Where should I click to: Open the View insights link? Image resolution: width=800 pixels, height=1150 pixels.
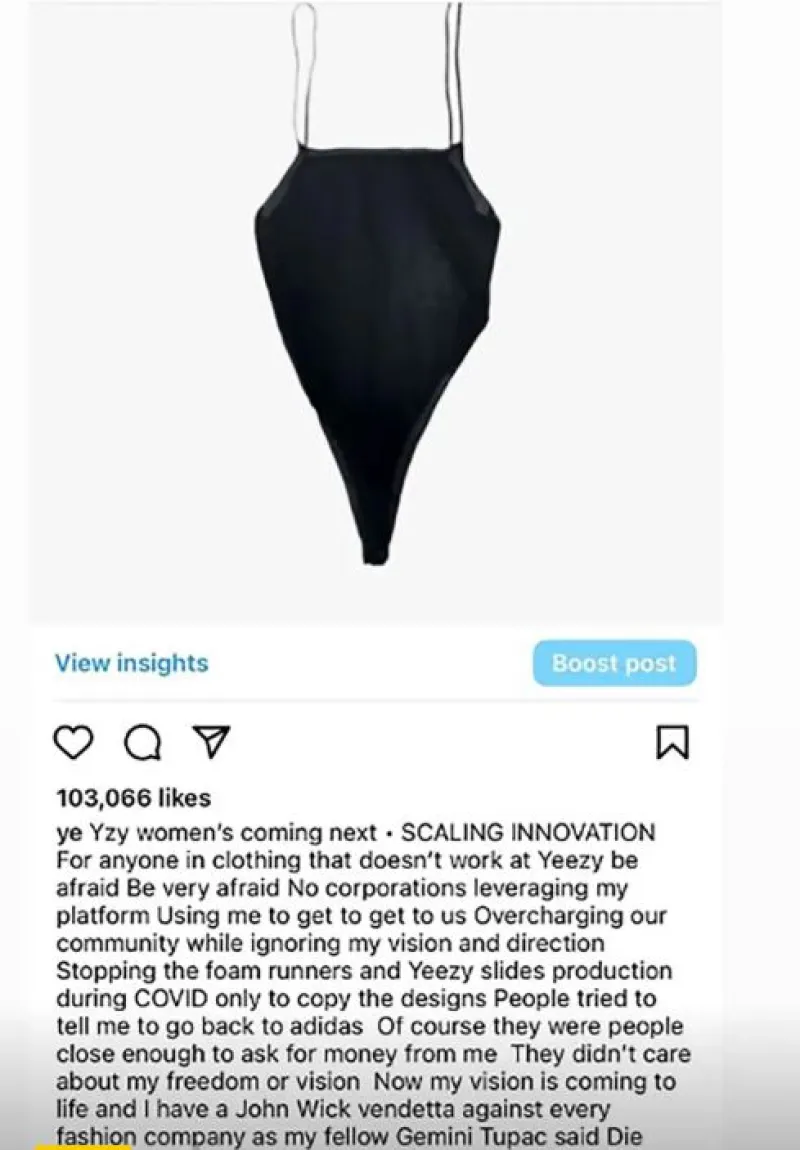tap(132, 663)
